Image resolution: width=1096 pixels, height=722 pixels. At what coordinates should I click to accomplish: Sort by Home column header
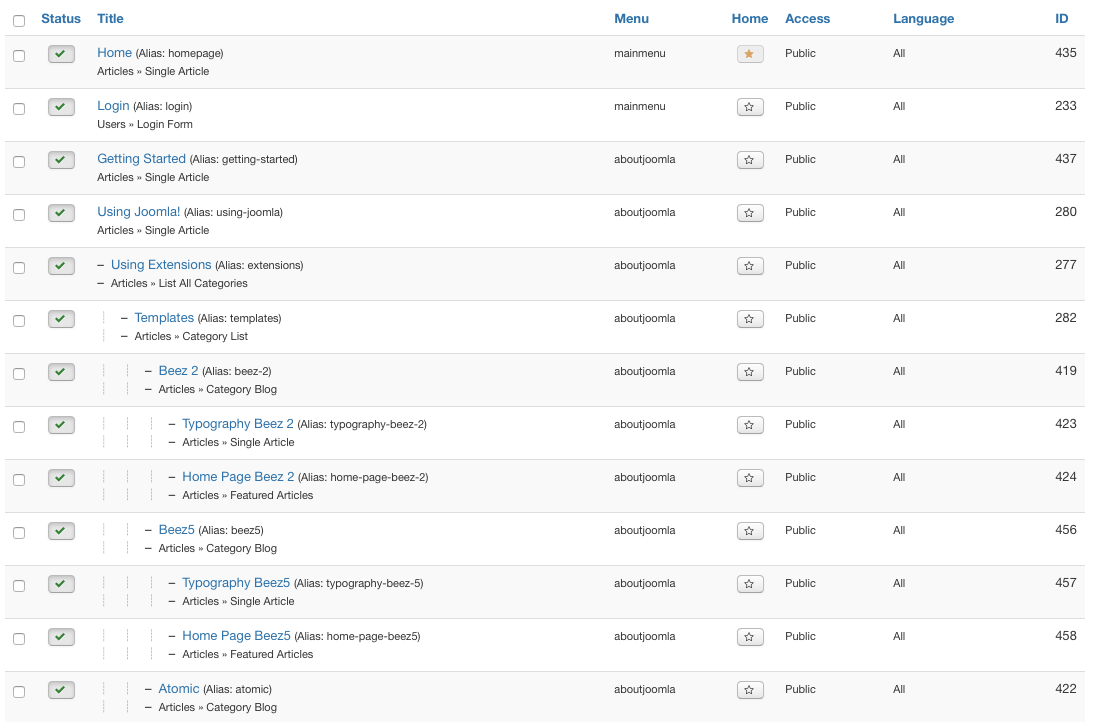[749, 19]
